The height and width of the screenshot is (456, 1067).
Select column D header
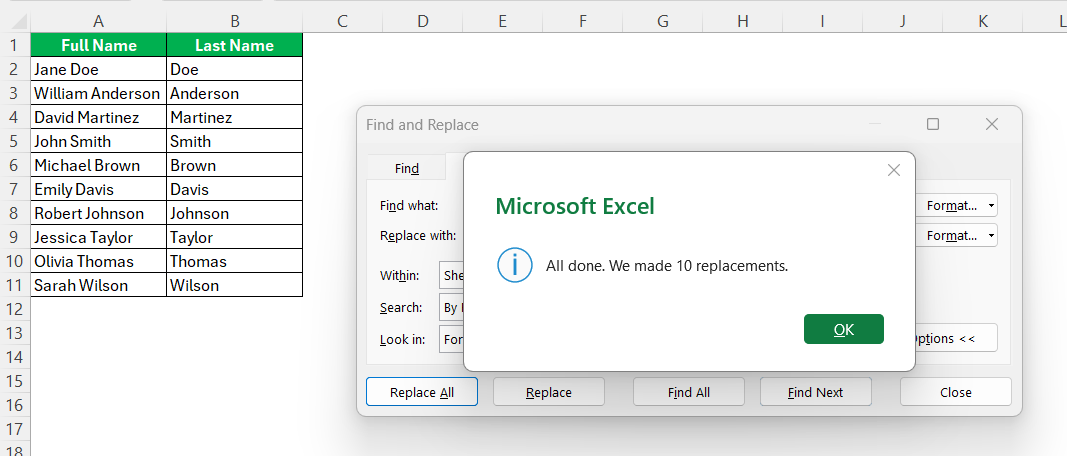tap(423, 22)
